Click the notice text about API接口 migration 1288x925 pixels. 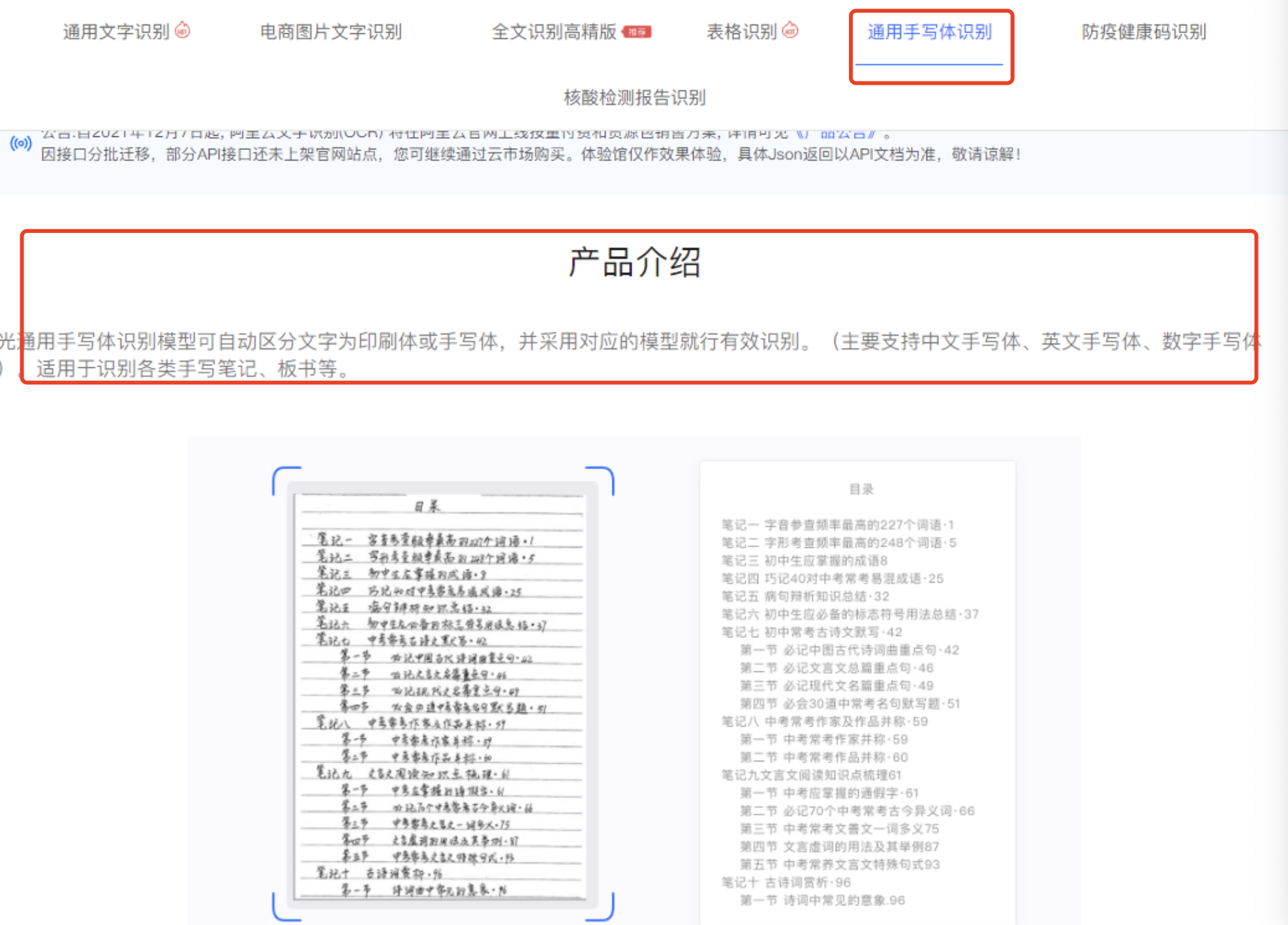(x=530, y=155)
